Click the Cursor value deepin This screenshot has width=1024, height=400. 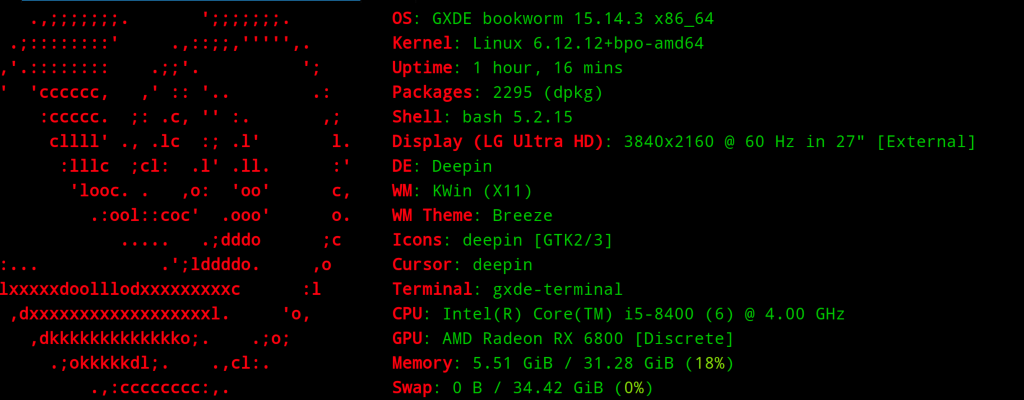(x=503, y=265)
